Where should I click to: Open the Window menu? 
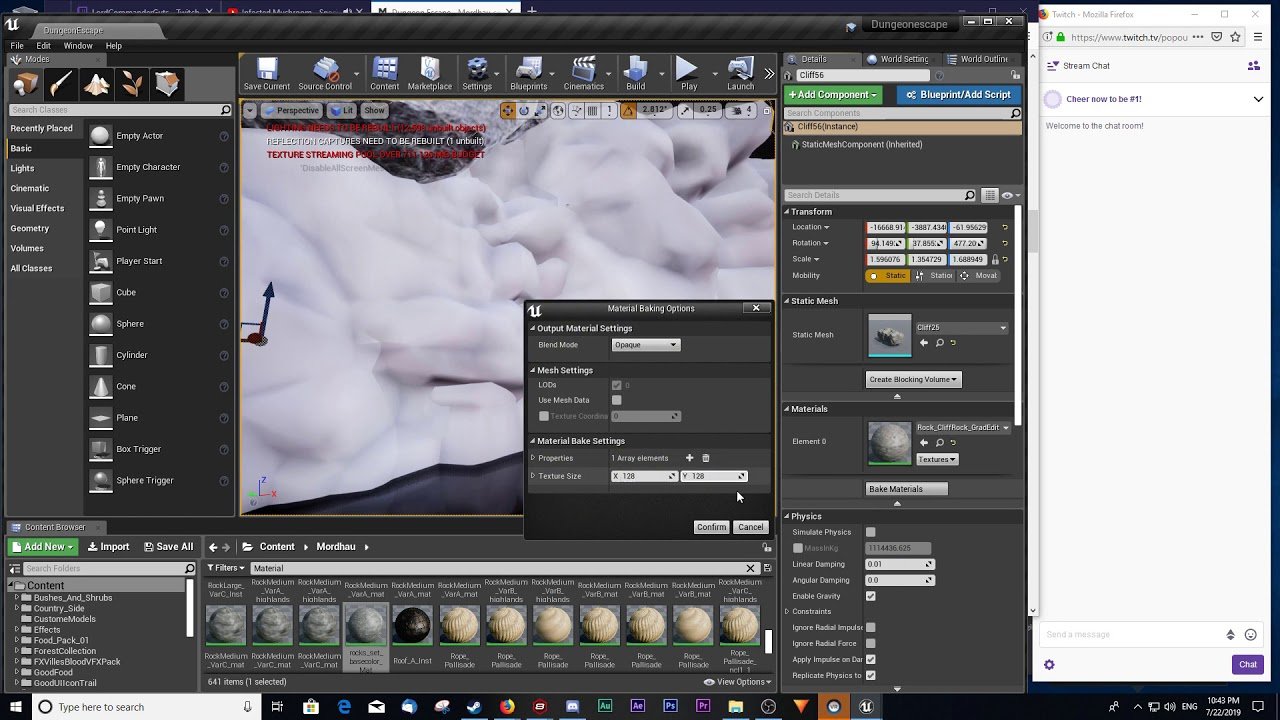(78, 46)
